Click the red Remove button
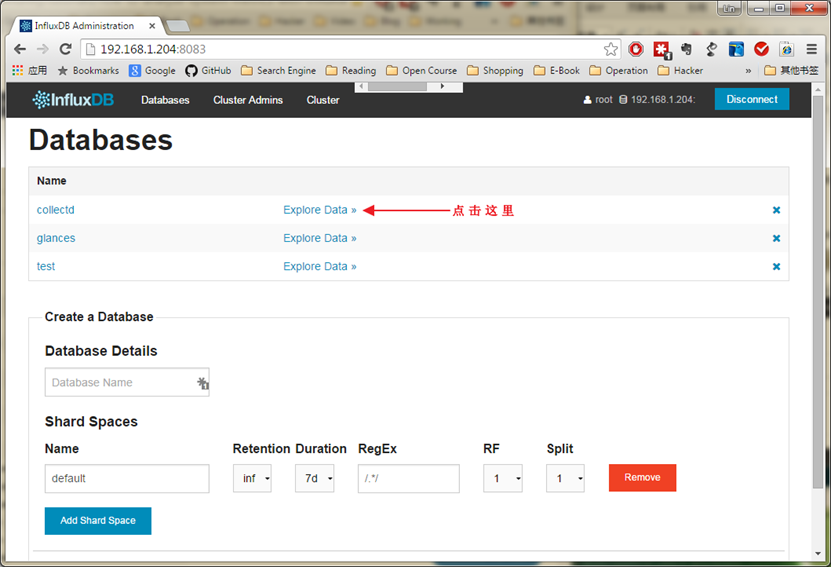The width and height of the screenshot is (831, 567). (642, 478)
